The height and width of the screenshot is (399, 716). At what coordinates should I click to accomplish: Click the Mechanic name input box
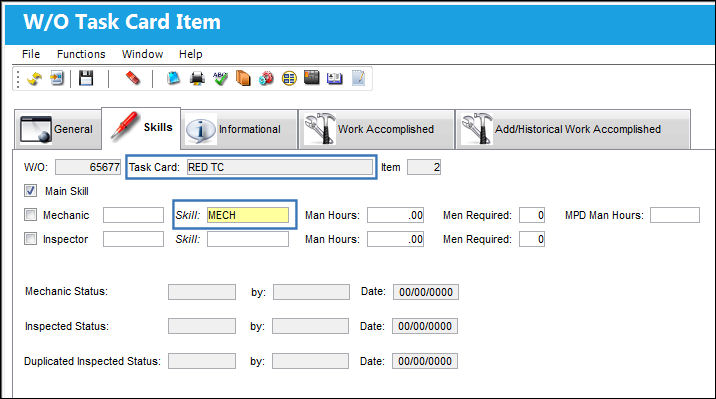click(x=133, y=215)
